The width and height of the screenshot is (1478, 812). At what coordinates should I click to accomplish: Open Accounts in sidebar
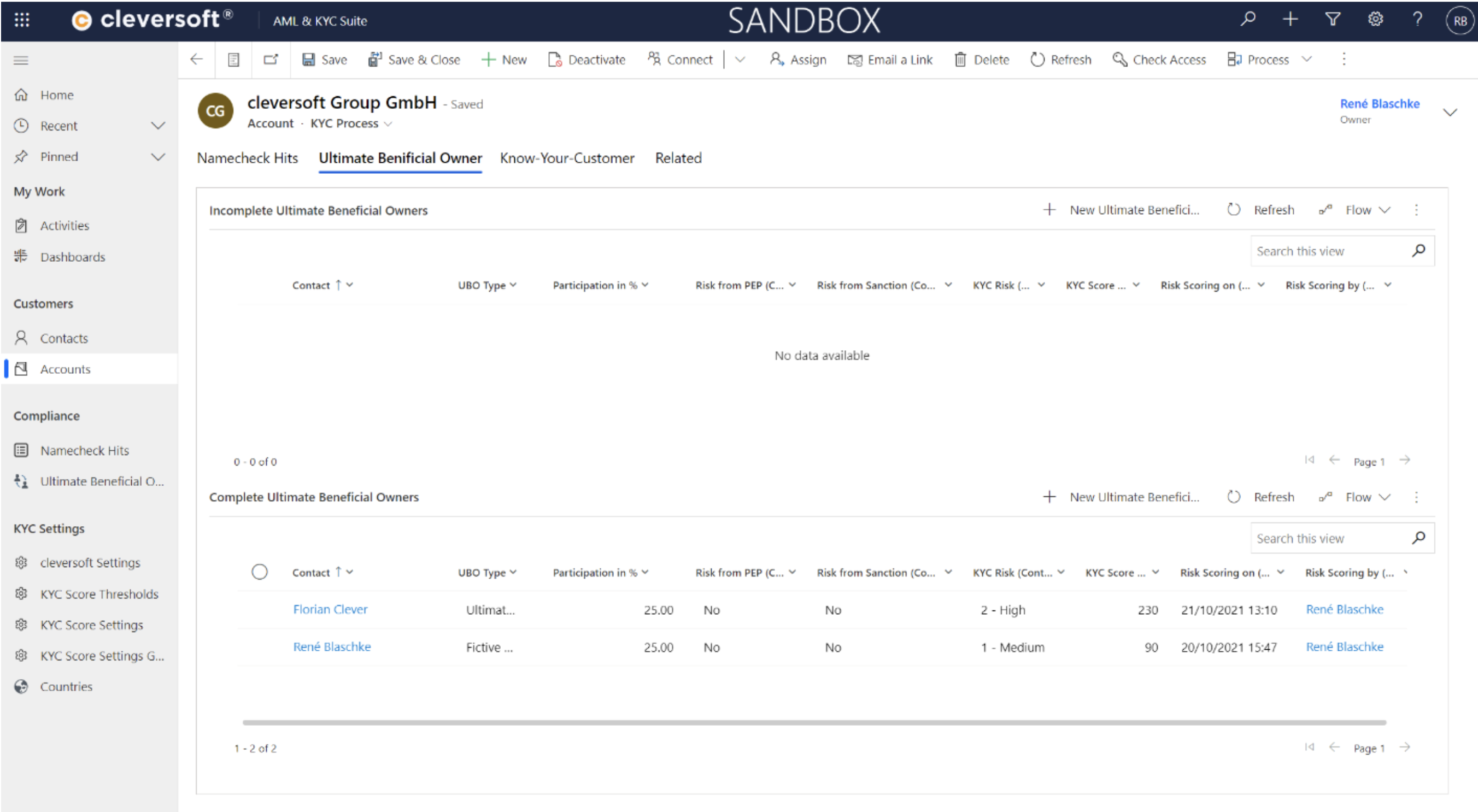[89, 369]
